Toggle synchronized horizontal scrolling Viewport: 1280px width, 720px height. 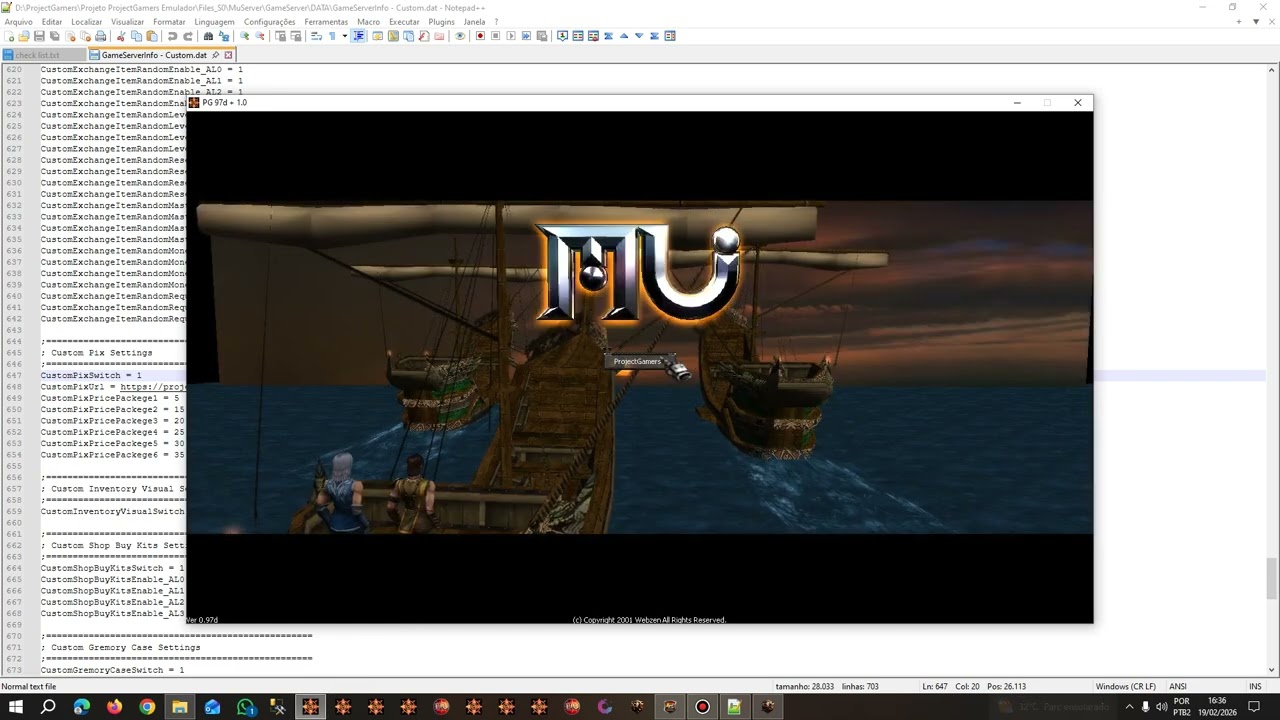[296, 36]
